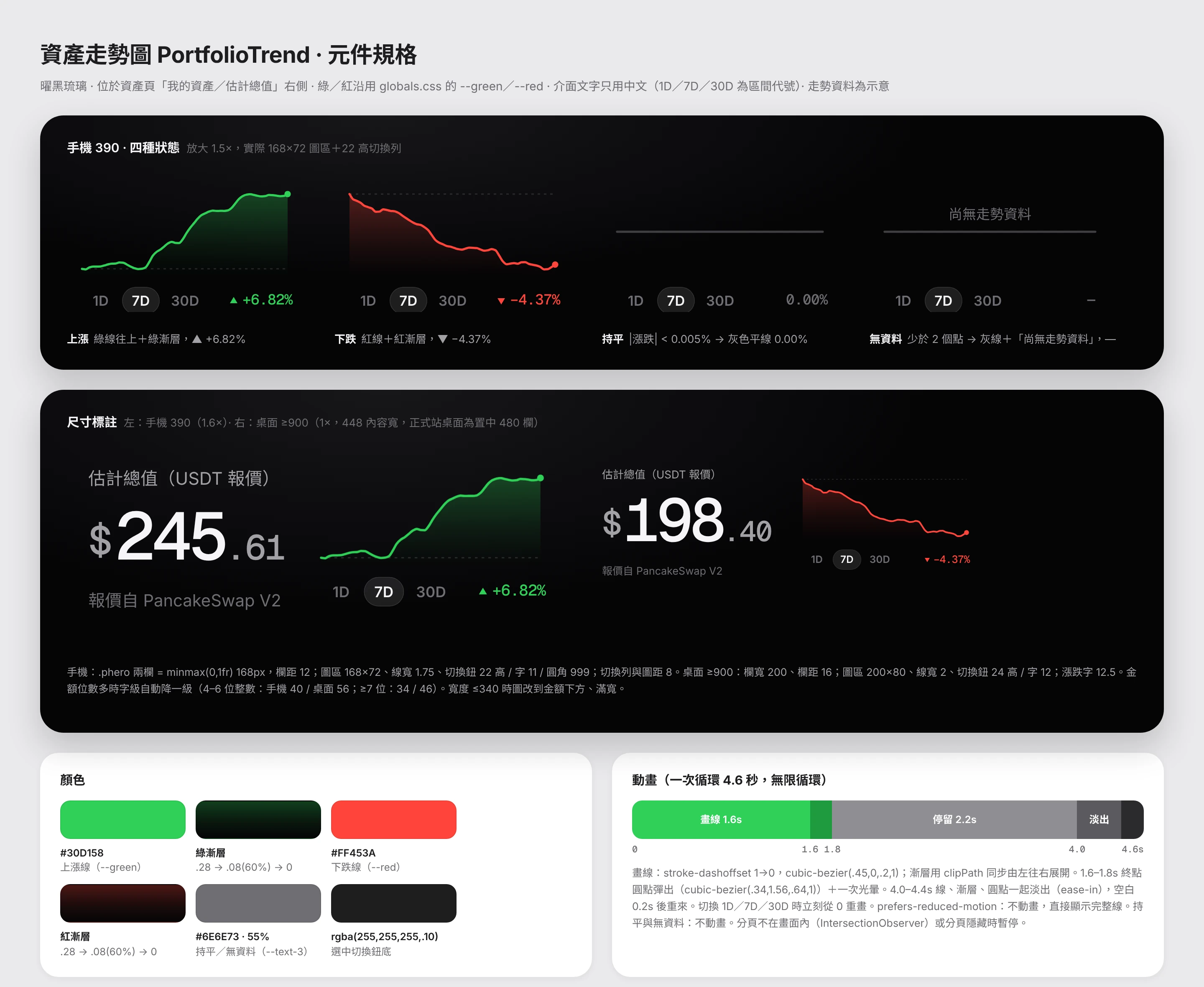Click the +6.82% value in the 四種狀態 panel
The image size is (1204, 987).
(x=262, y=299)
